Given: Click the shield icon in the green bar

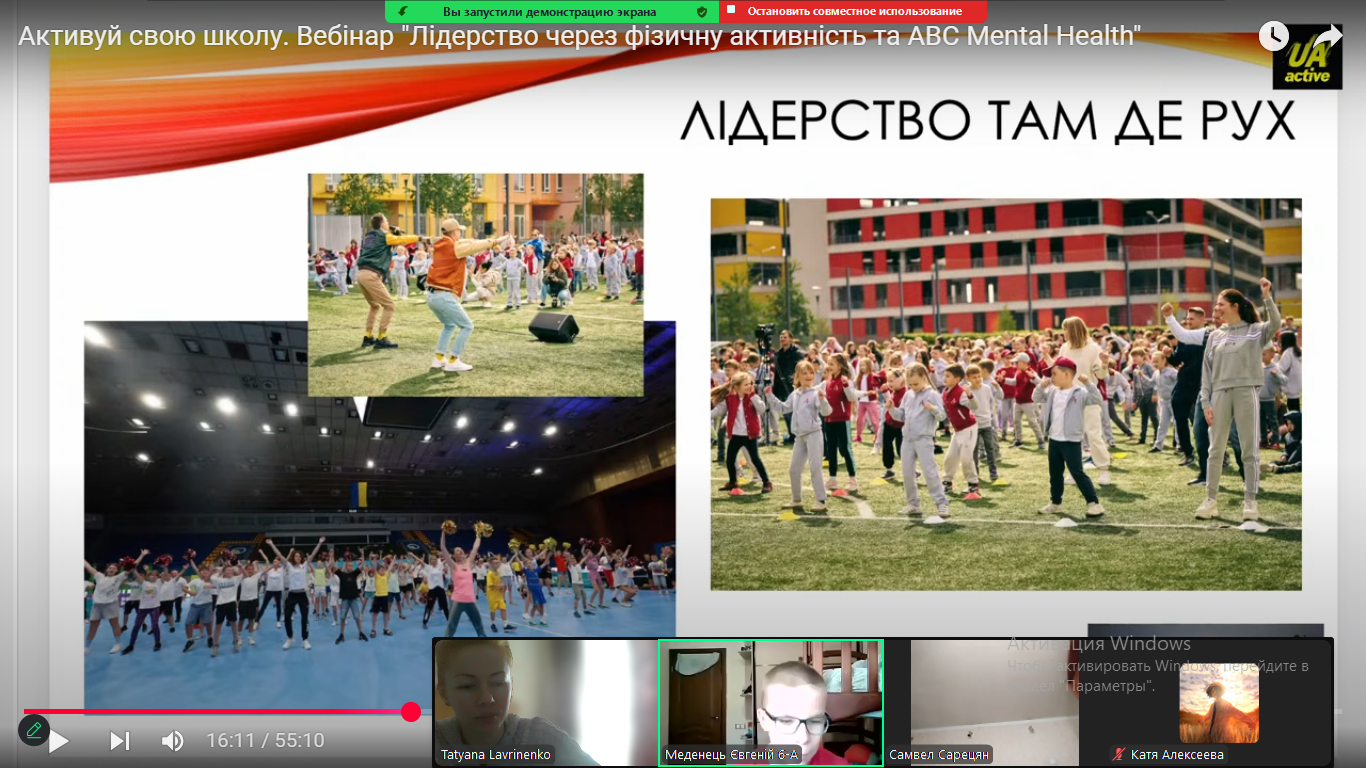Looking at the screenshot, I should pyautogui.click(x=702, y=11).
